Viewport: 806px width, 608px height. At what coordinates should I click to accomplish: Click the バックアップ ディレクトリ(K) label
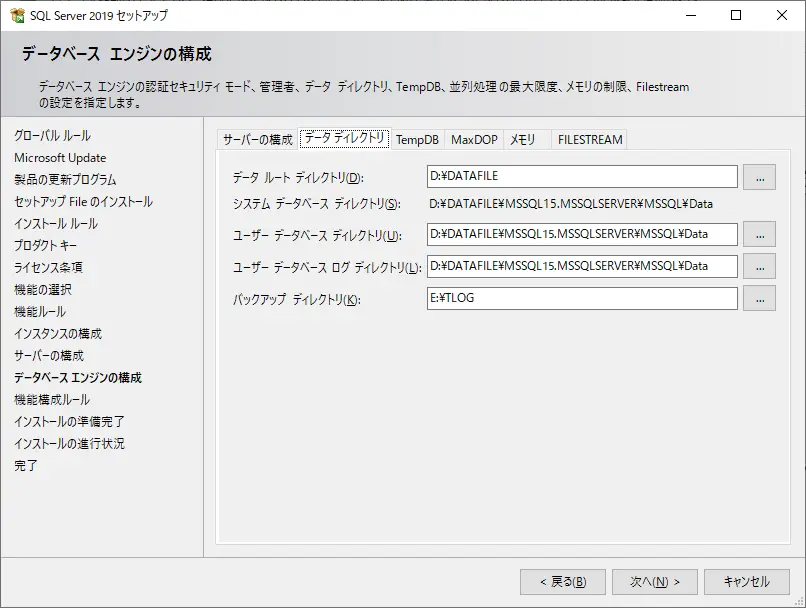(x=297, y=300)
